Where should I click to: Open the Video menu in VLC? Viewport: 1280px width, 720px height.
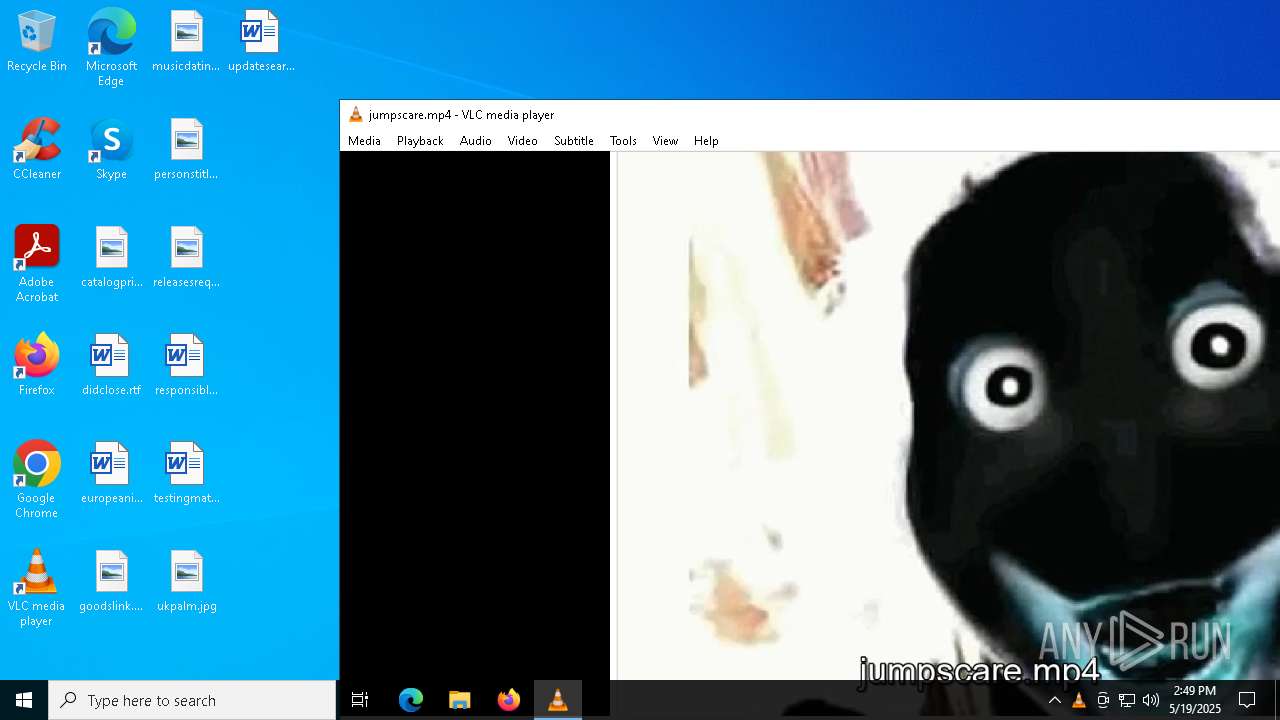tap(522, 141)
